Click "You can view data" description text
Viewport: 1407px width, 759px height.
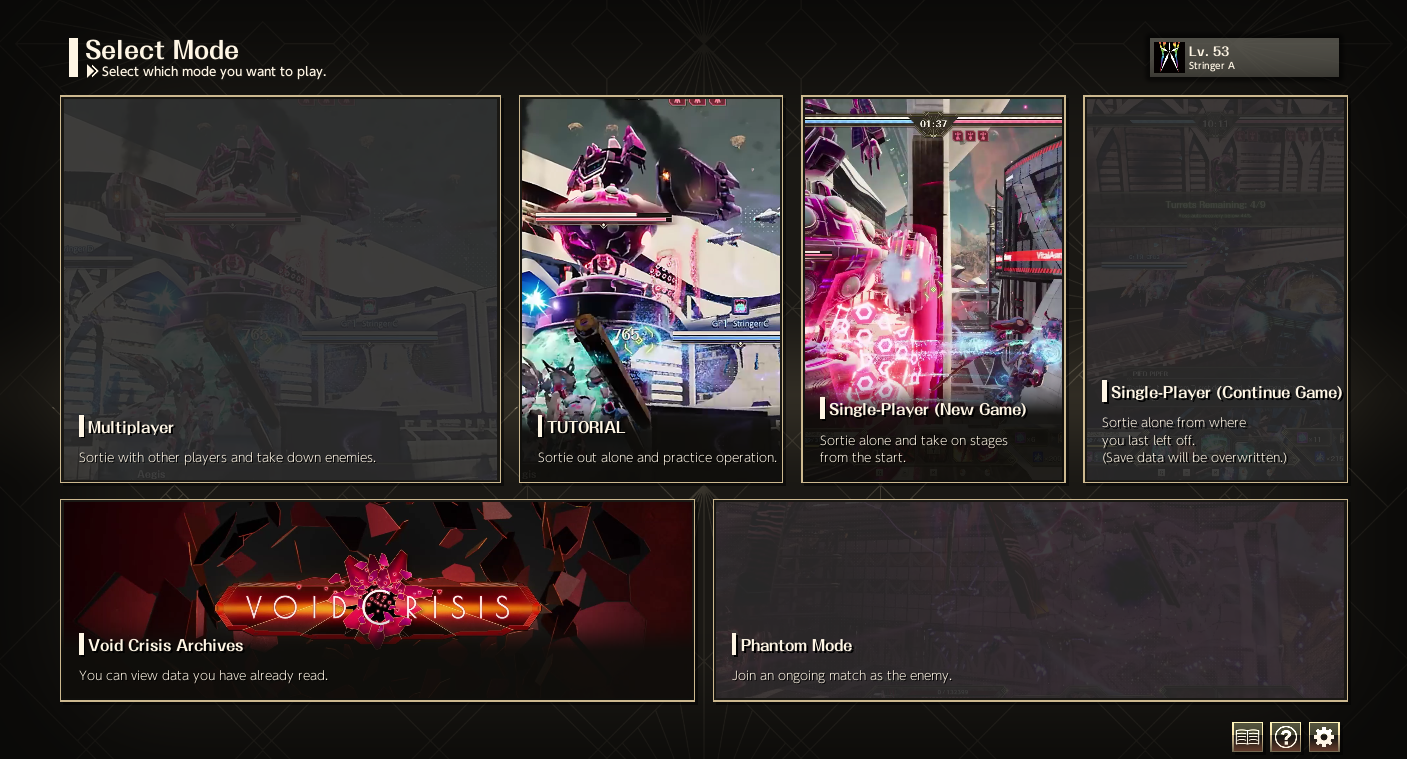tap(203, 676)
